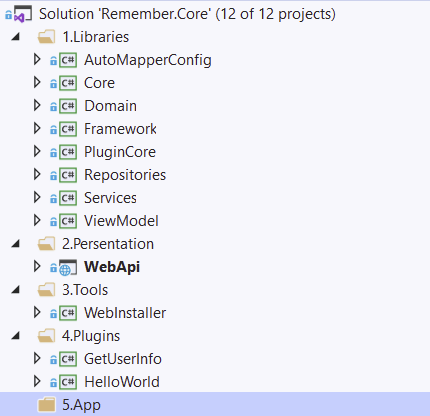
Task: Click the C# icon beside HelloWorld
Action: 68,382
